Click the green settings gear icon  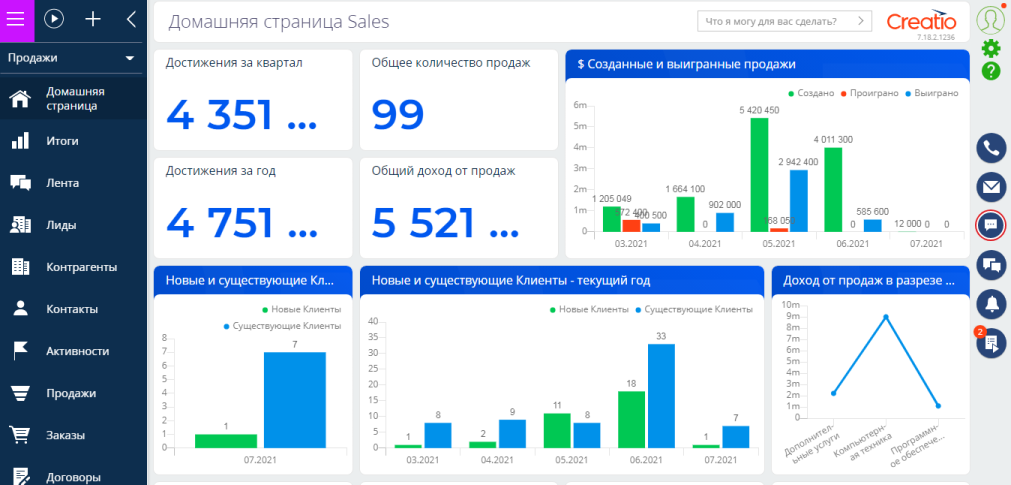point(990,48)
